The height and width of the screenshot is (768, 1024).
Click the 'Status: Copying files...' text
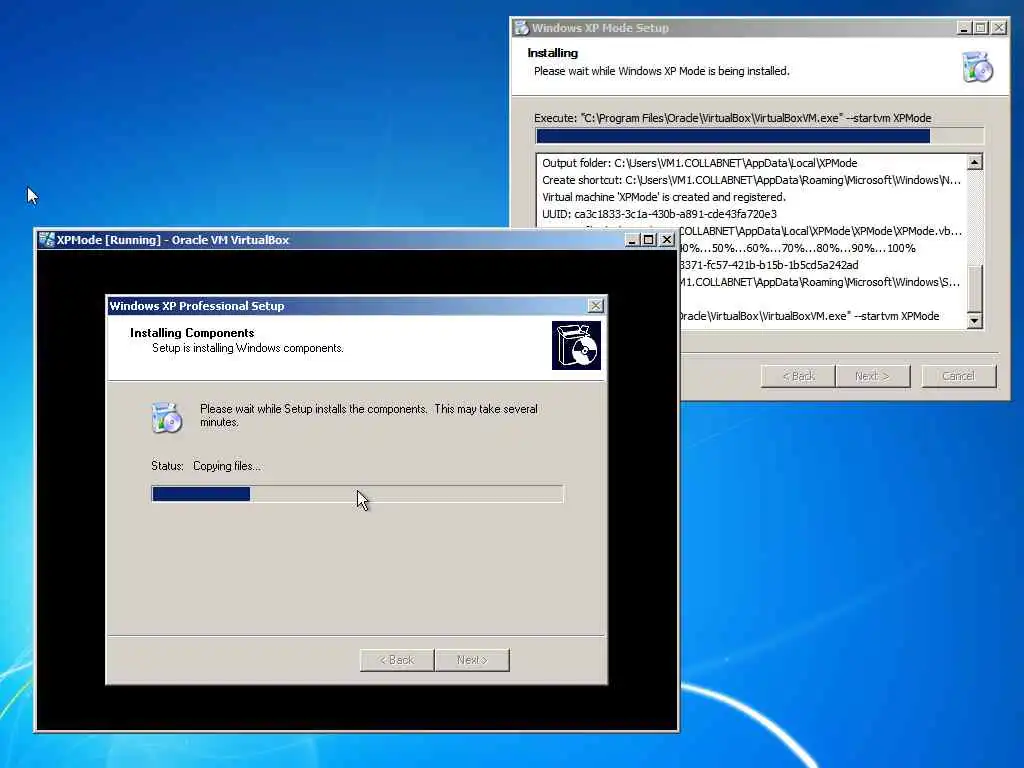206,466
